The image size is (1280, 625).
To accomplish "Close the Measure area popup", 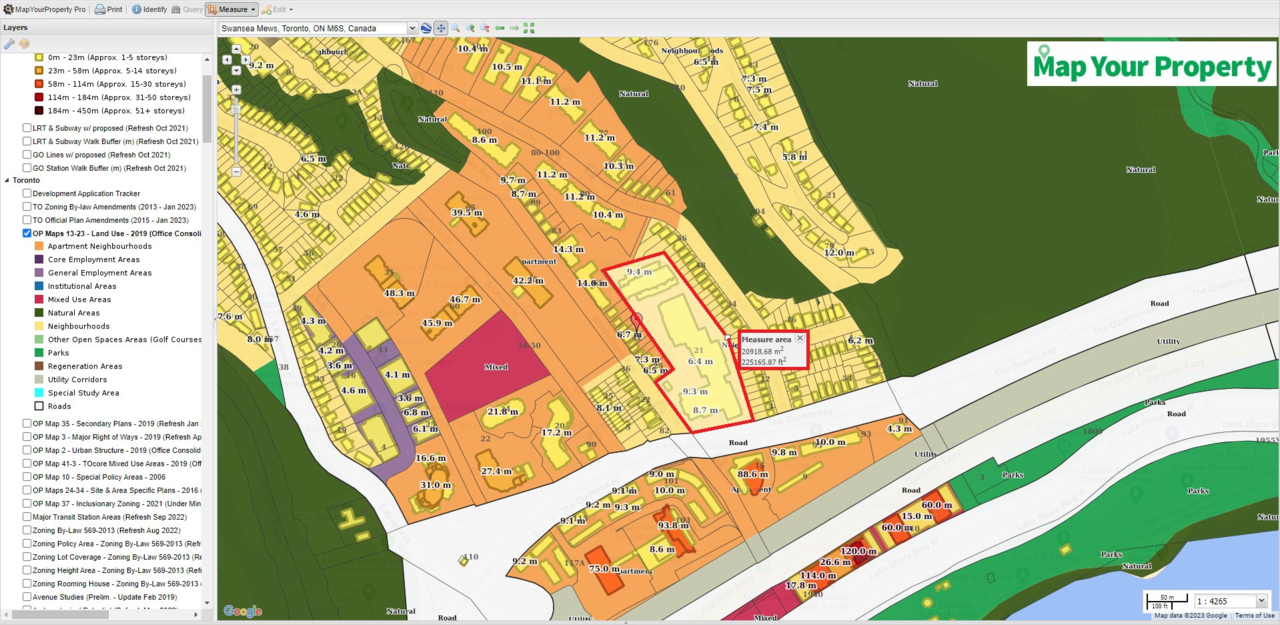I will pos(799,338).
